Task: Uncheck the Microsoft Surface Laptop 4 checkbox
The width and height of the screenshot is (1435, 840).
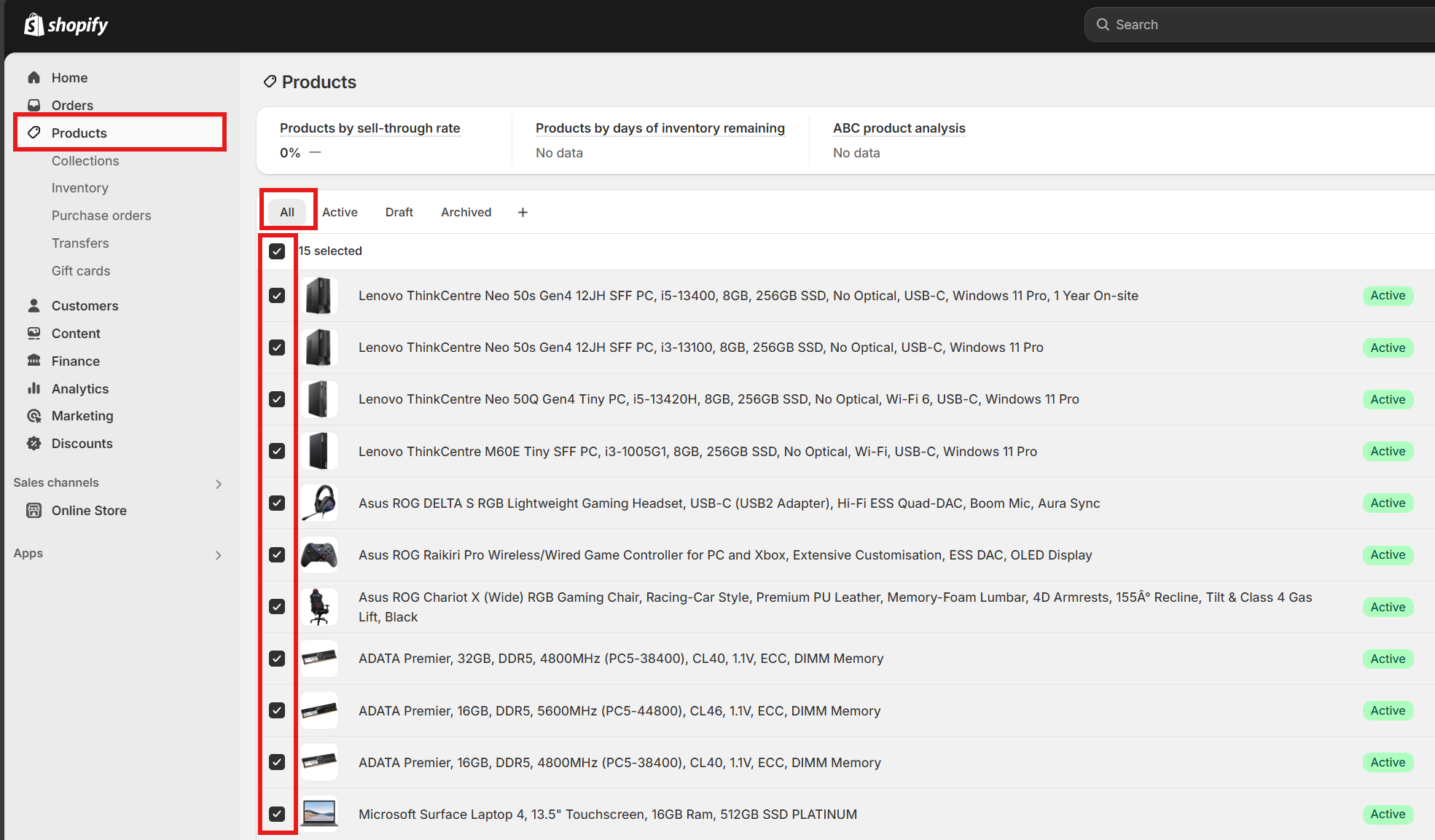Action: point(277,814)
